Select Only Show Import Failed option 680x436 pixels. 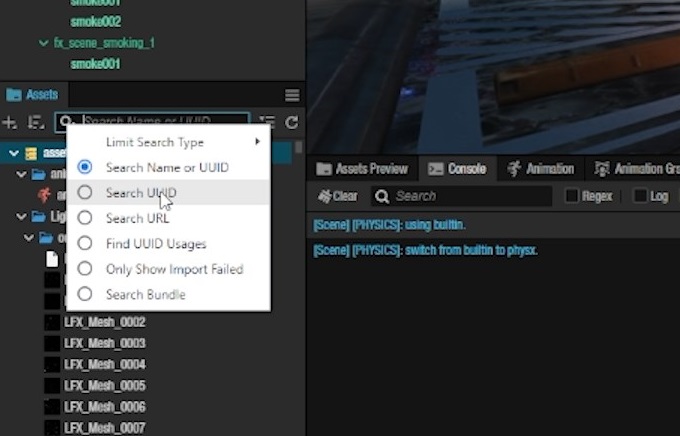(x=85, y=269)
